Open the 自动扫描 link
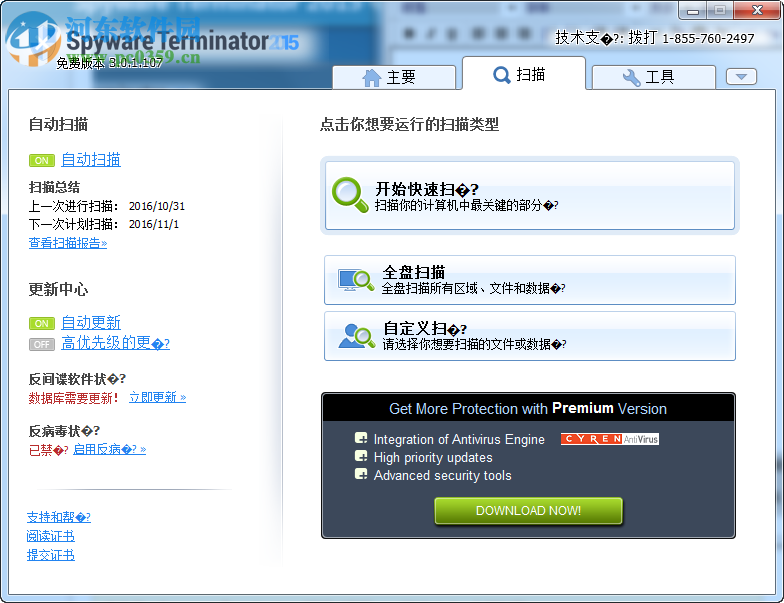 [x=90, y=160]
